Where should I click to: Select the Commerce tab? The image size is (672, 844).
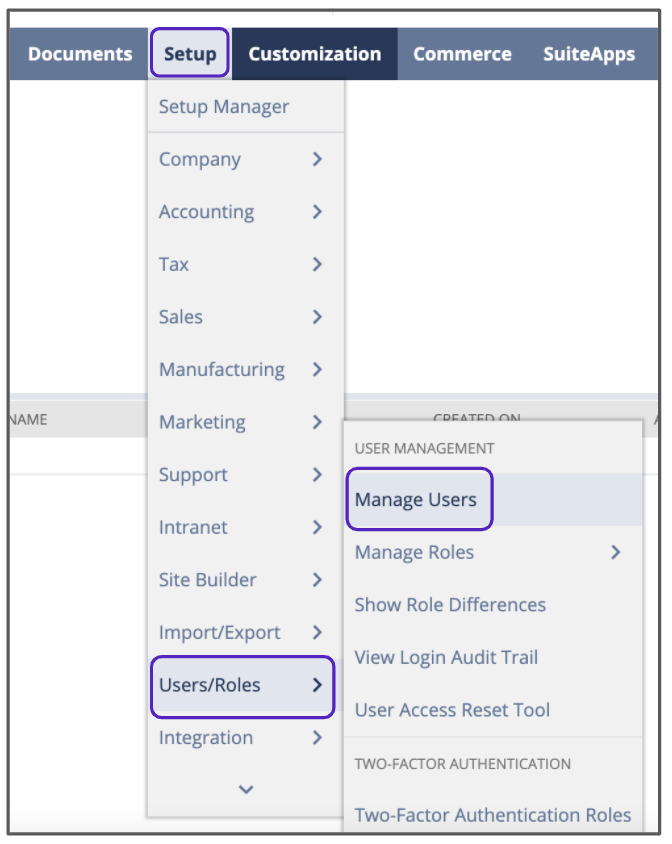[x=462, y=54]
